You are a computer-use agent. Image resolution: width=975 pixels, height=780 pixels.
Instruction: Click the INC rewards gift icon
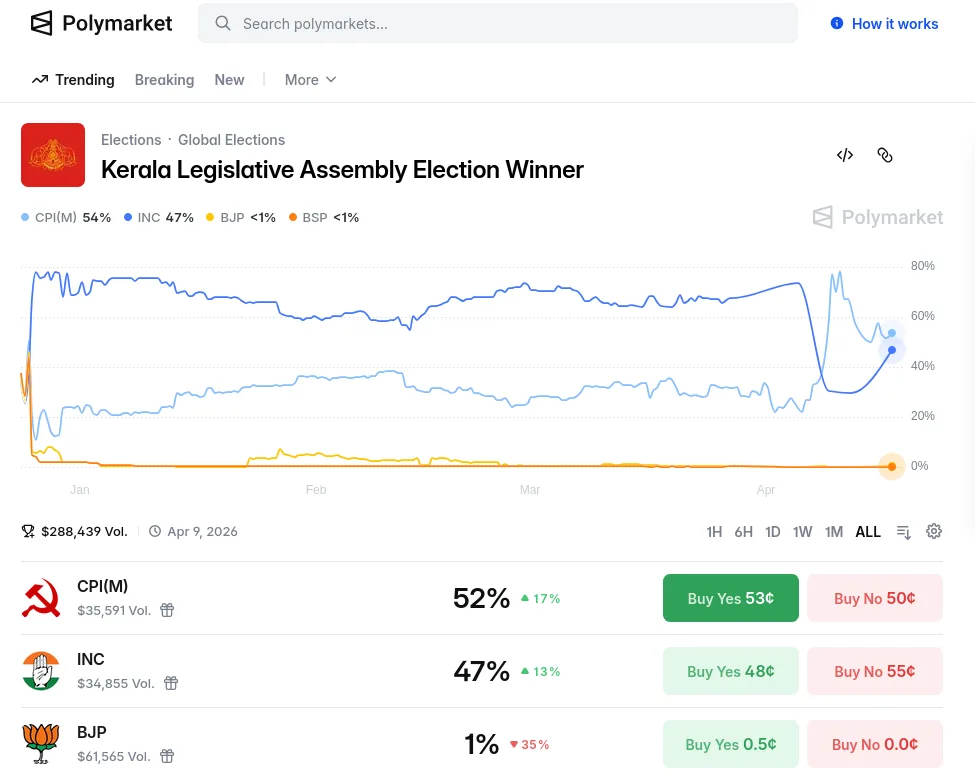click(x=171, y=683)
